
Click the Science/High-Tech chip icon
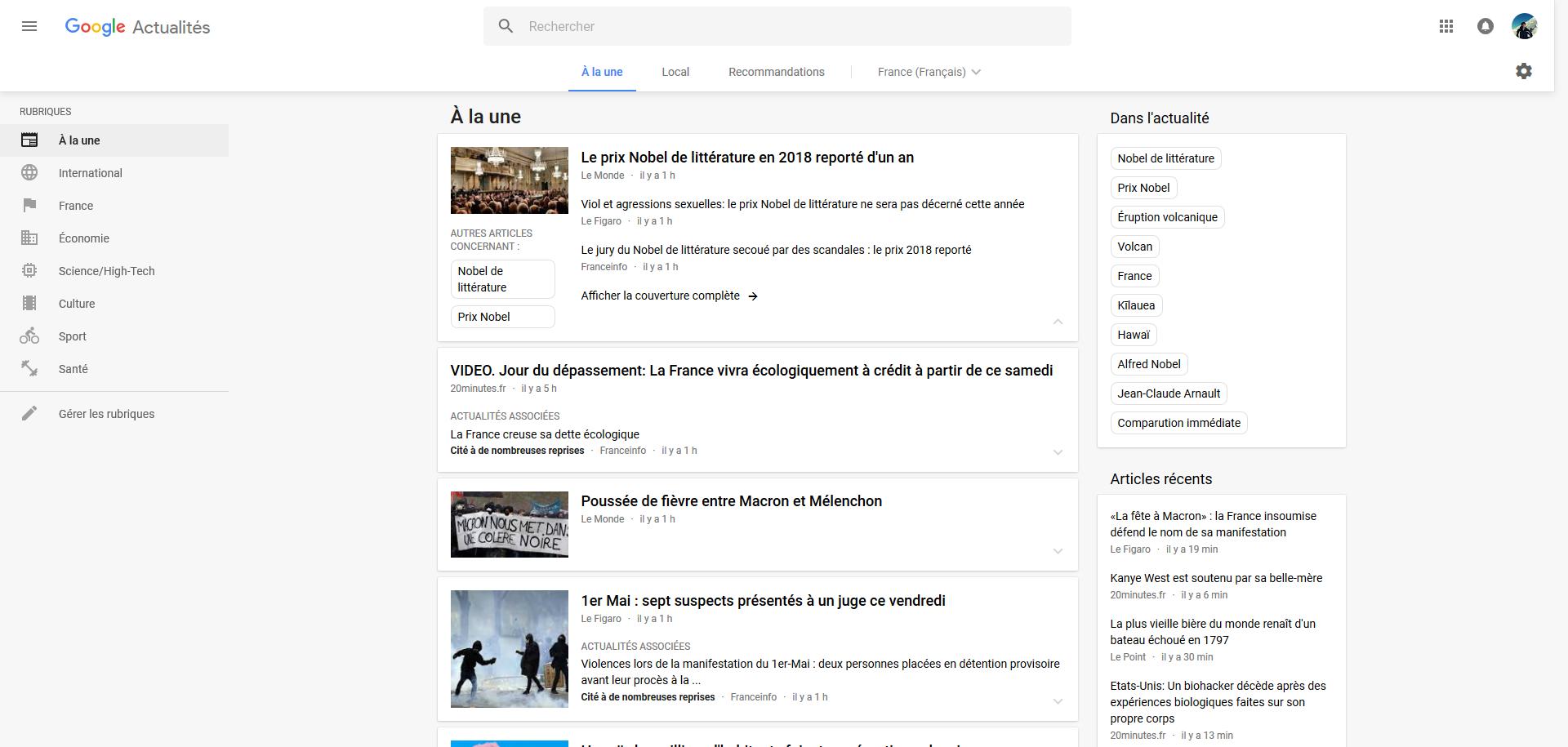[29, 271]
